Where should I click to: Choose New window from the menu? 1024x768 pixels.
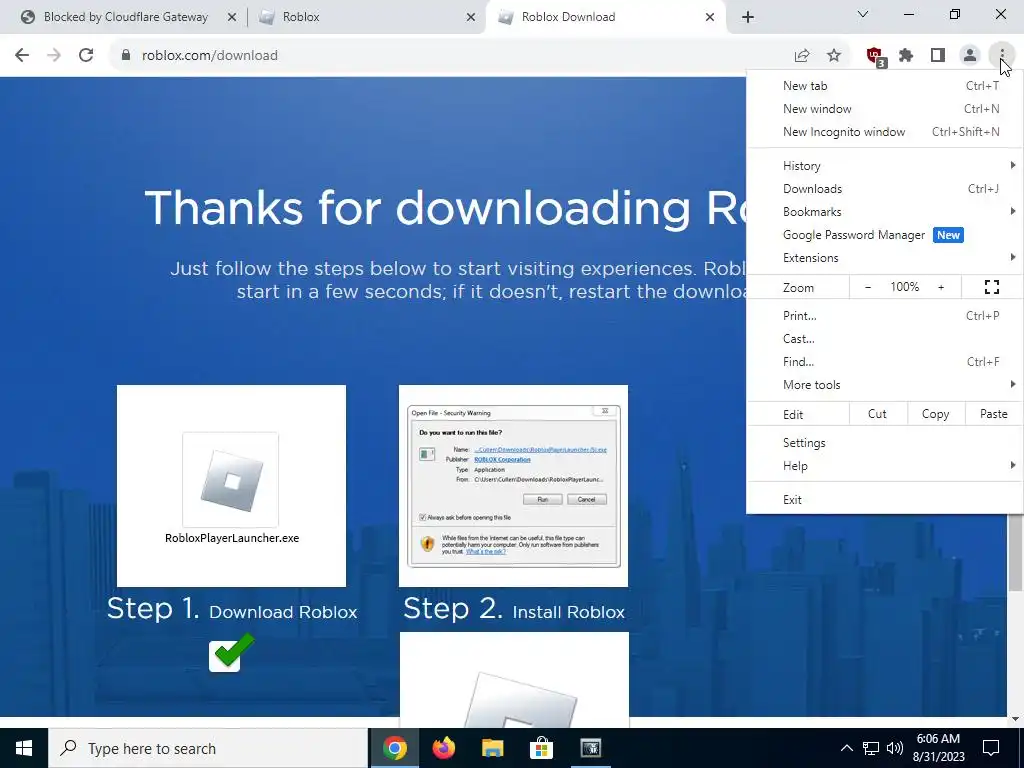point(884,108)
